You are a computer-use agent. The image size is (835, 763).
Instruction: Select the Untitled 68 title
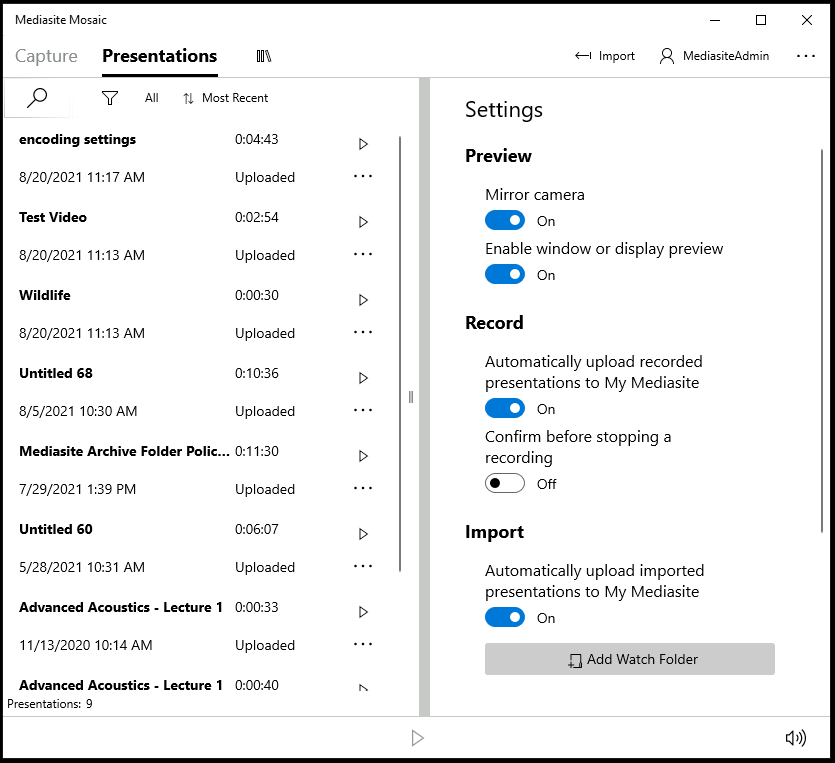pyautogui.click(x=56, y=373)
